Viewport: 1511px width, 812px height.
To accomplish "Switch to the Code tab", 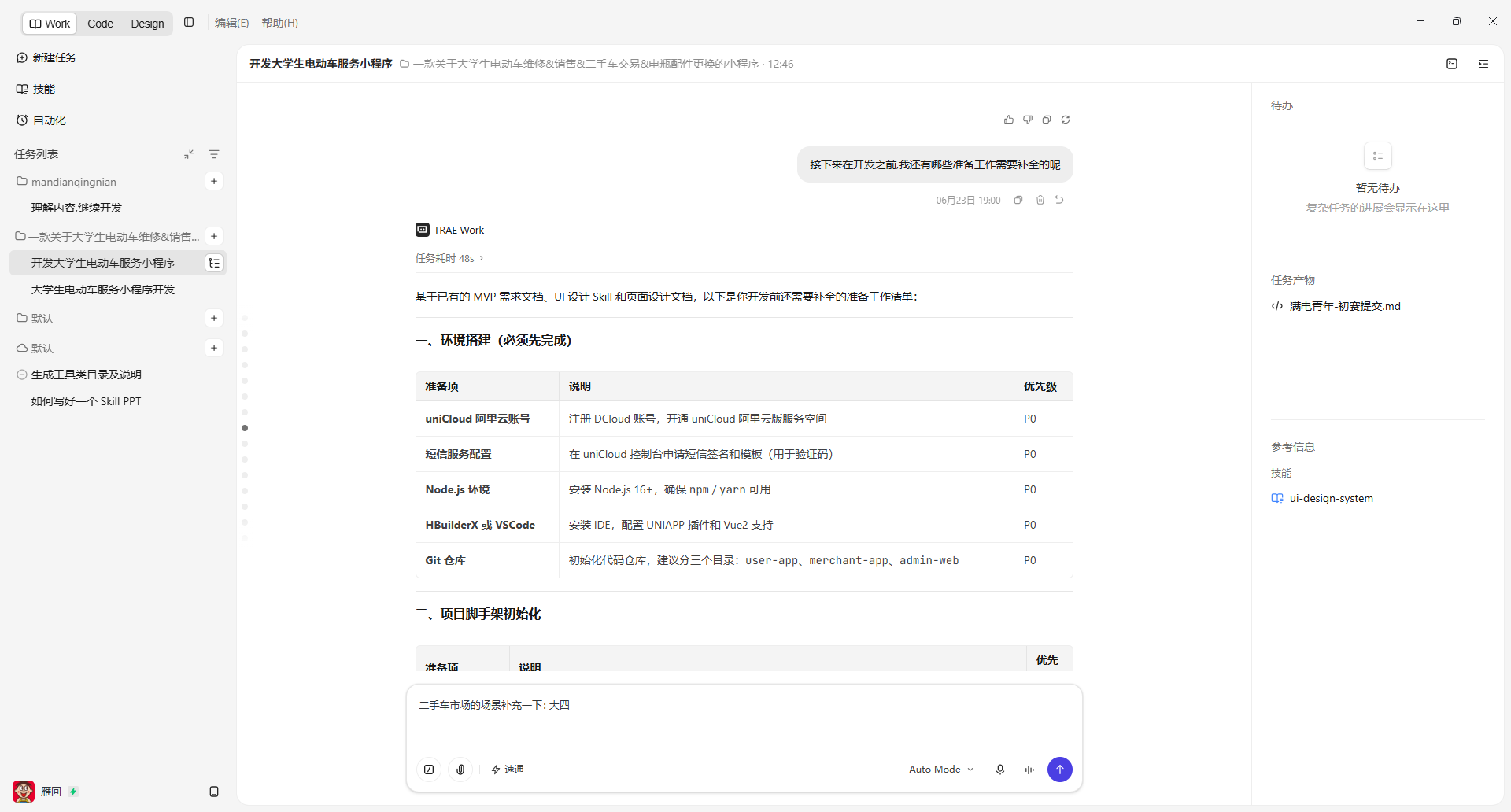I will click(100, 24).
